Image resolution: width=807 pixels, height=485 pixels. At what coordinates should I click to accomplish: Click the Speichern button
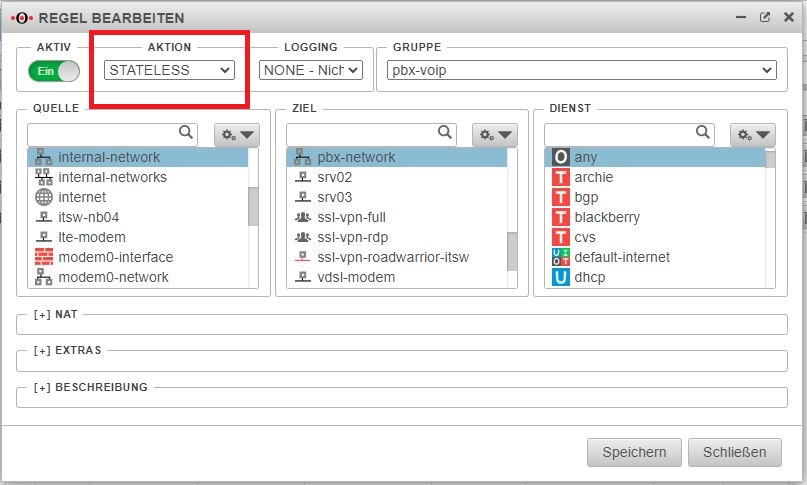[634, 452]
